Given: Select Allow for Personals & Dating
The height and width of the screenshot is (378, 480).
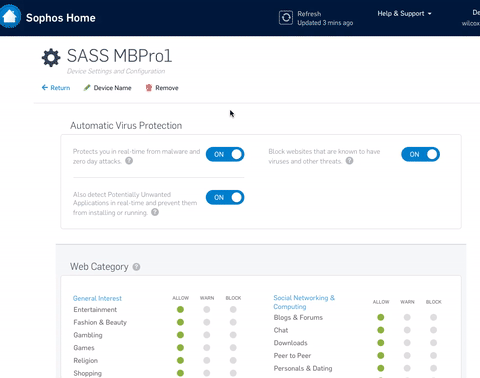Looking at the screenshot, I should click(381, 368).
